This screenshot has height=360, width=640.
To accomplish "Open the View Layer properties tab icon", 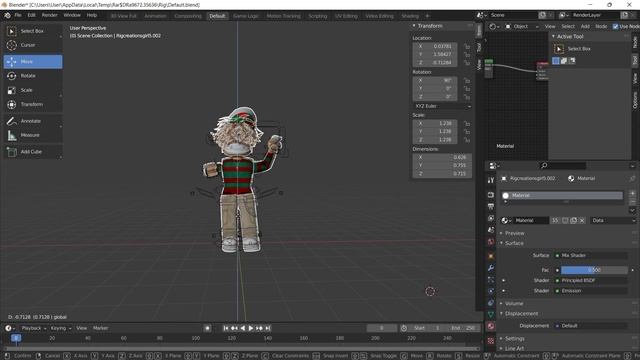I will [491, 218].
